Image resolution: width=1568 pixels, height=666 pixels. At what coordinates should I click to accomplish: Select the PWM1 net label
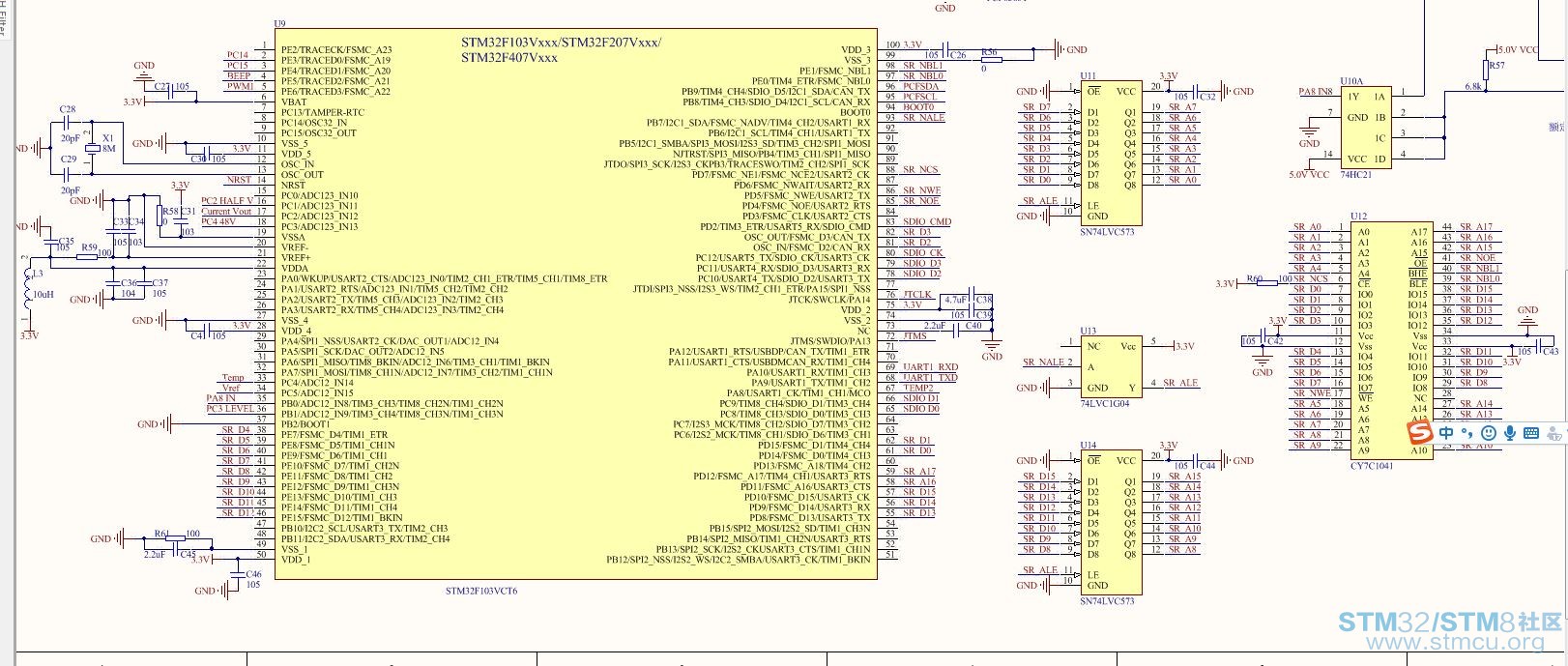click(240, 86)
